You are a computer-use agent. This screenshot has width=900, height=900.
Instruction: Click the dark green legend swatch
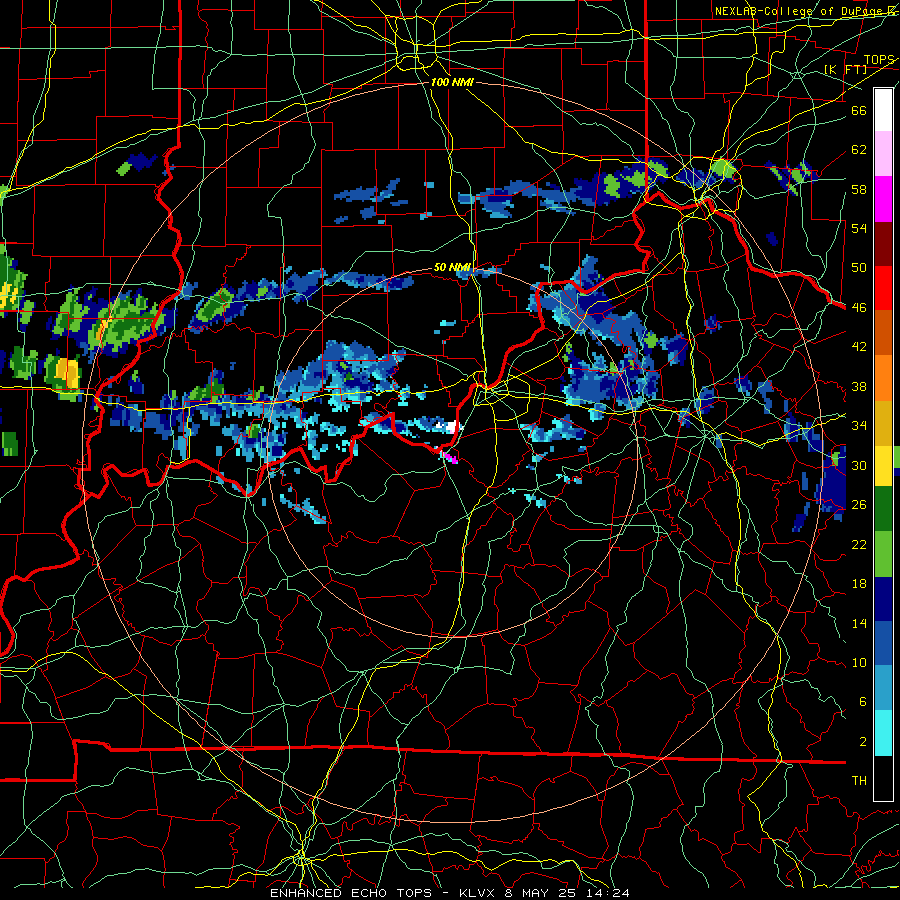pos(883,509)
